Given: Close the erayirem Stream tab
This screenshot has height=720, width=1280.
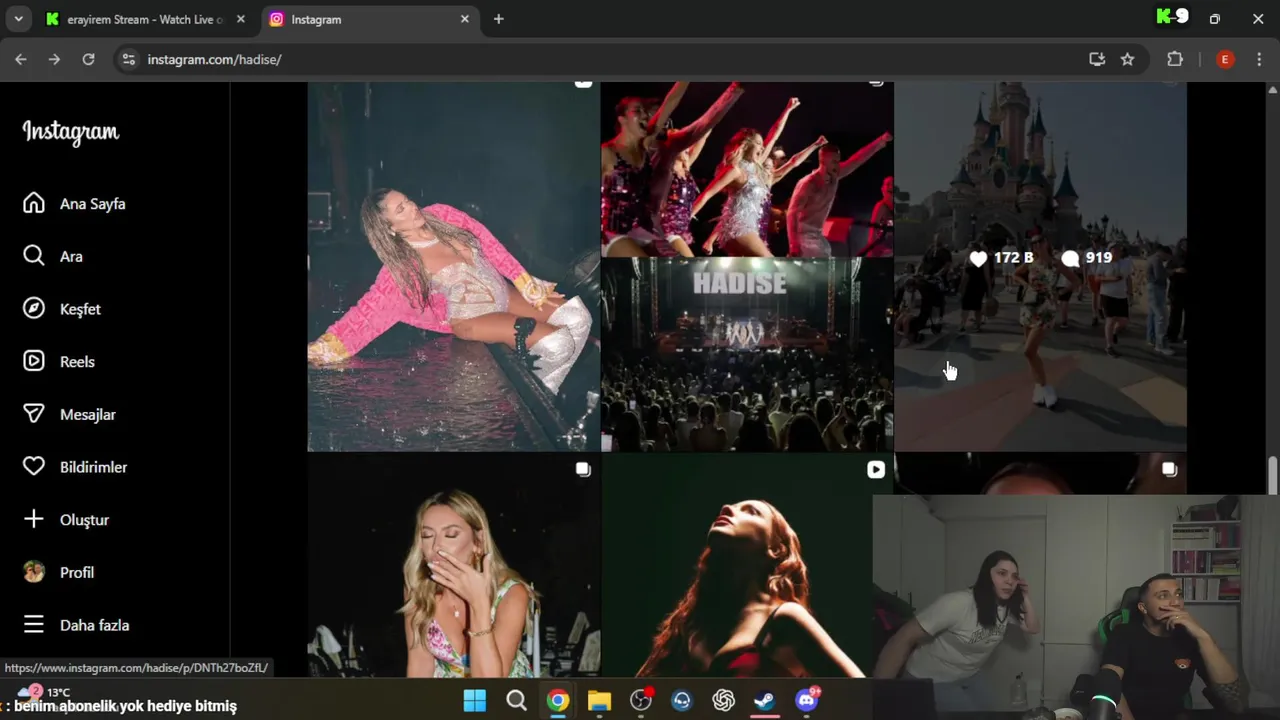Looking at the screenshot, I should click(x=240, y=19).
